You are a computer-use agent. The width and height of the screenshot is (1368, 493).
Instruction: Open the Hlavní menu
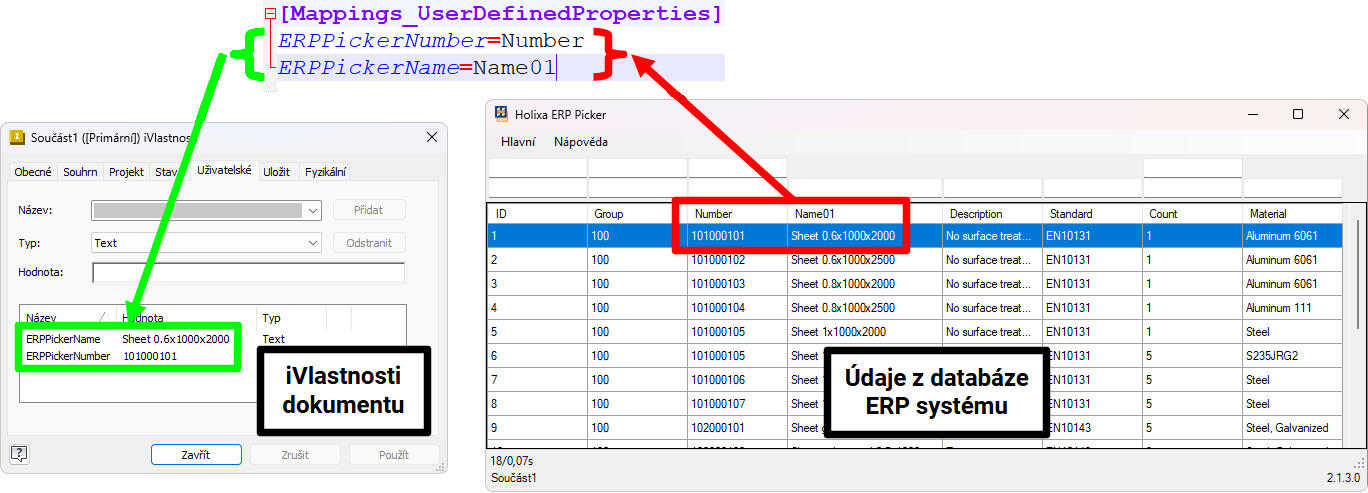click(x=518, y=142)
